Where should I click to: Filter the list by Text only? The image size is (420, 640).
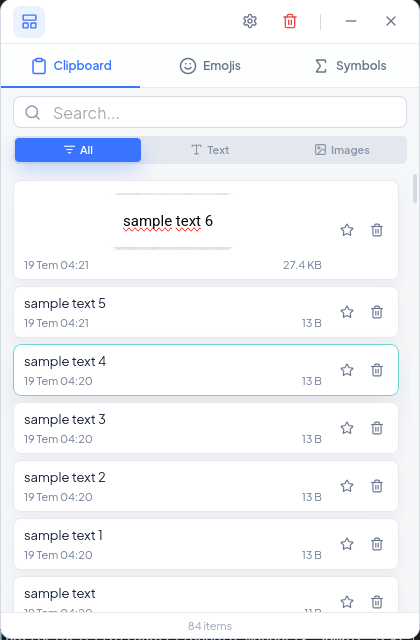pos(210,150)
